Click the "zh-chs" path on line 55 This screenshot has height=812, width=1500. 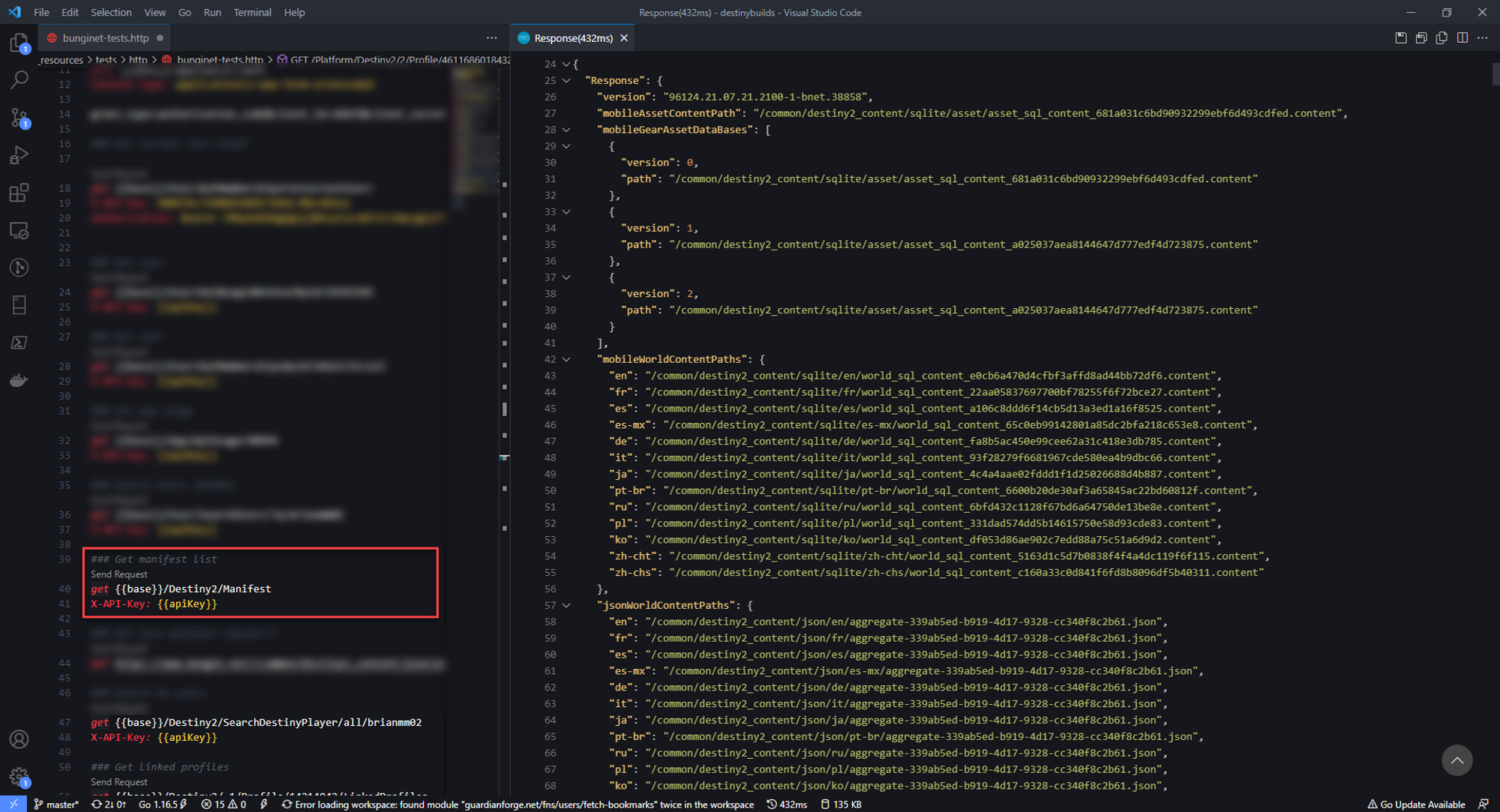click(x=966, y=572)
